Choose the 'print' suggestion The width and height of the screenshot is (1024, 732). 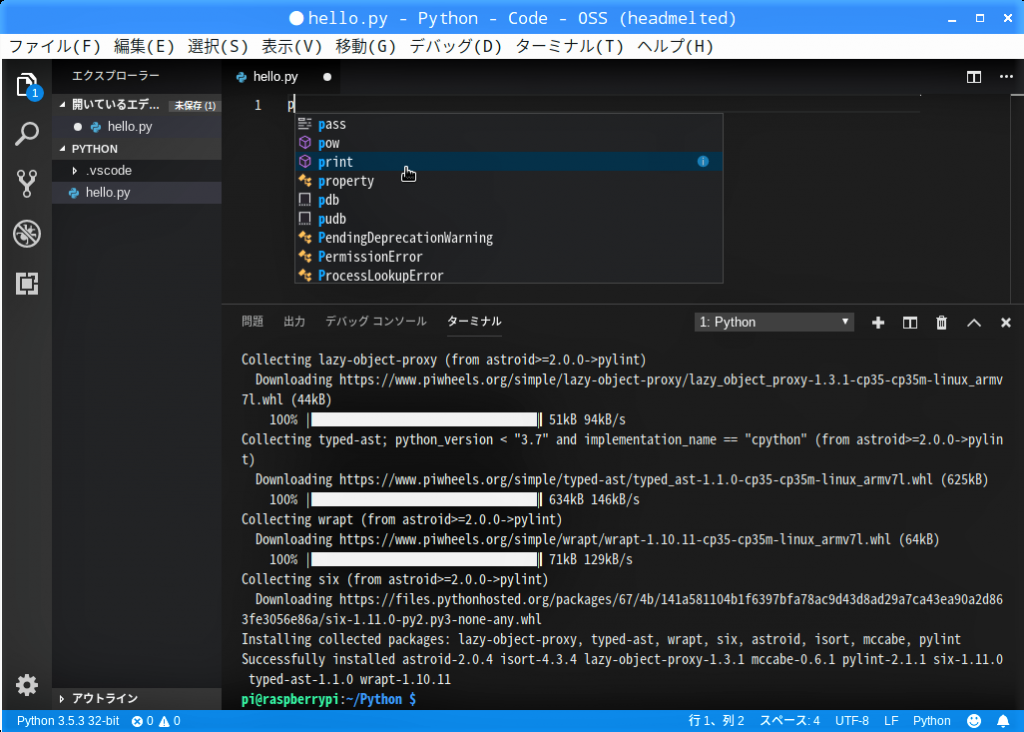pyautogui.click(x=509, y=161)
